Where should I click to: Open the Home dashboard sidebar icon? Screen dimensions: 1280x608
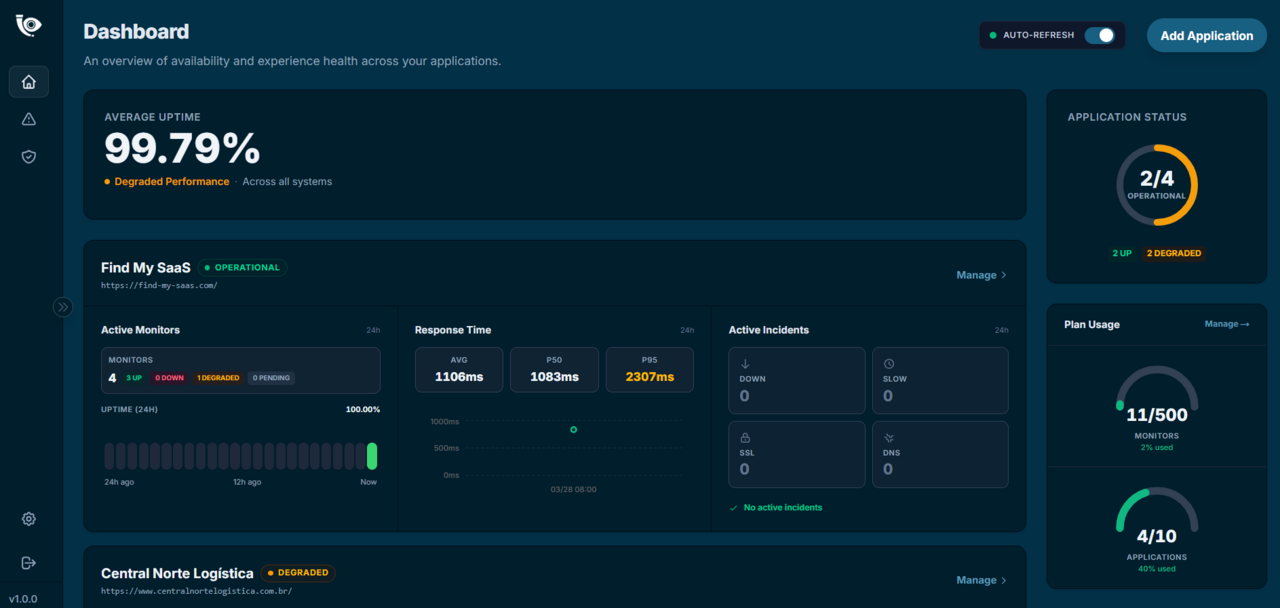(29, 82)
